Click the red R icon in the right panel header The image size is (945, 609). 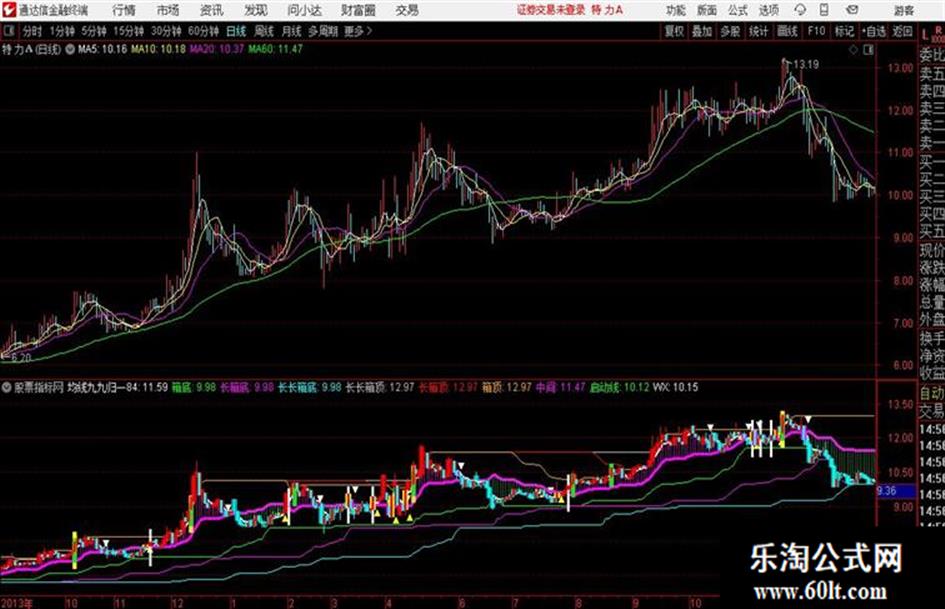pyautogui.click(x=938, y=30)
